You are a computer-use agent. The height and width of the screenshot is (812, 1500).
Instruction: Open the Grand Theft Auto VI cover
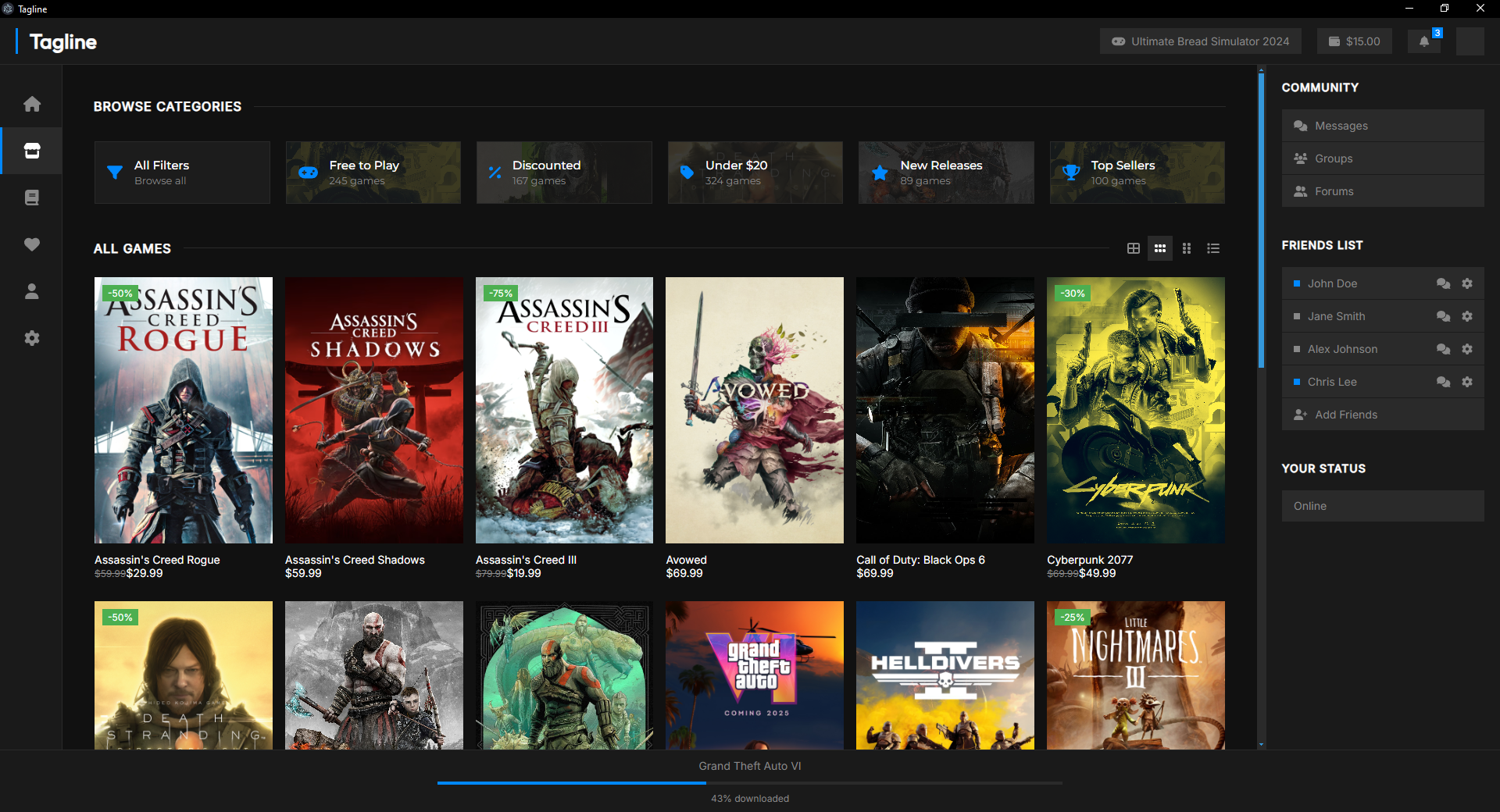point(755,675)
